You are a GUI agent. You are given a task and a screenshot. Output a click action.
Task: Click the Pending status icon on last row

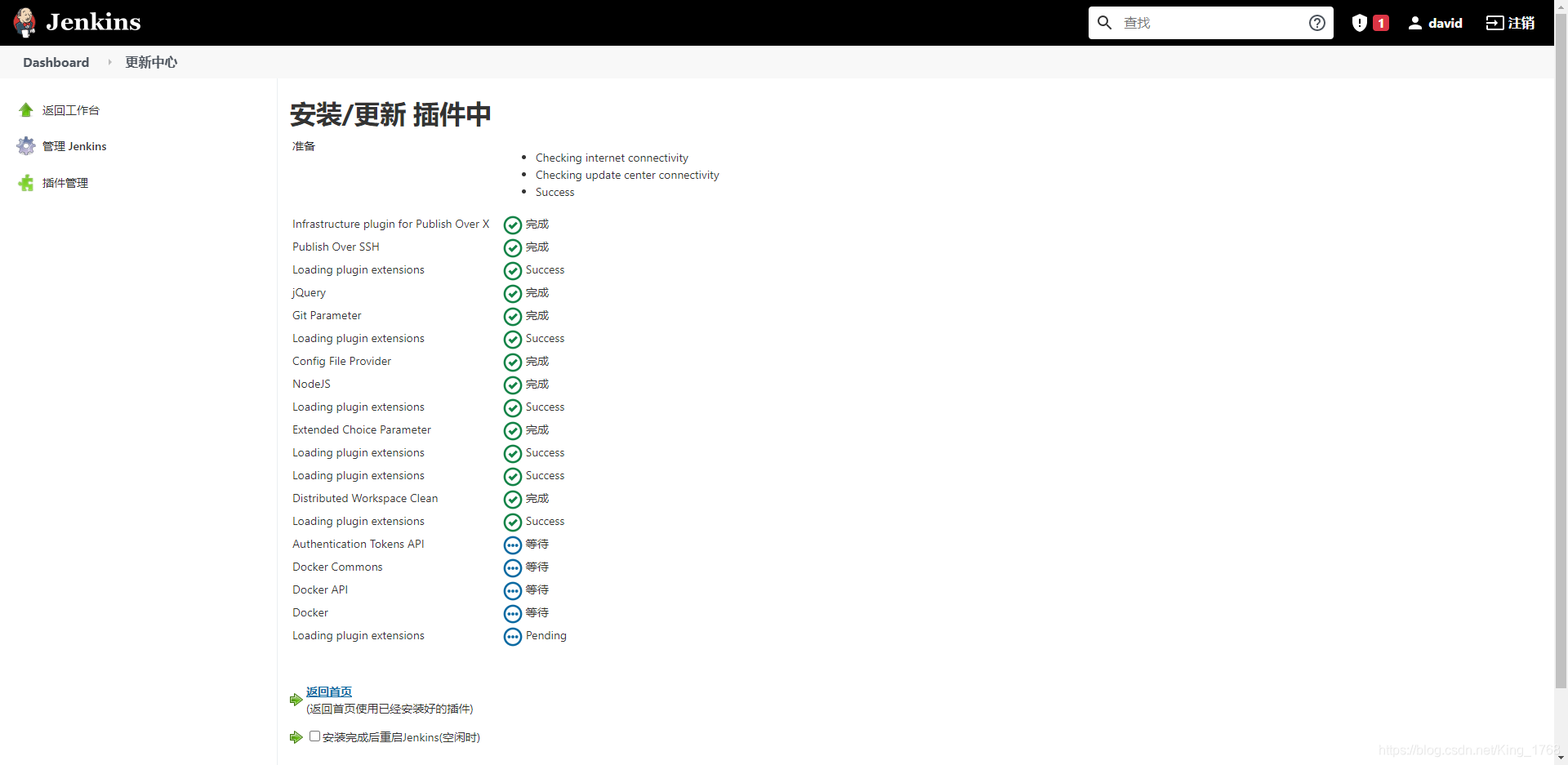[513, 636]
